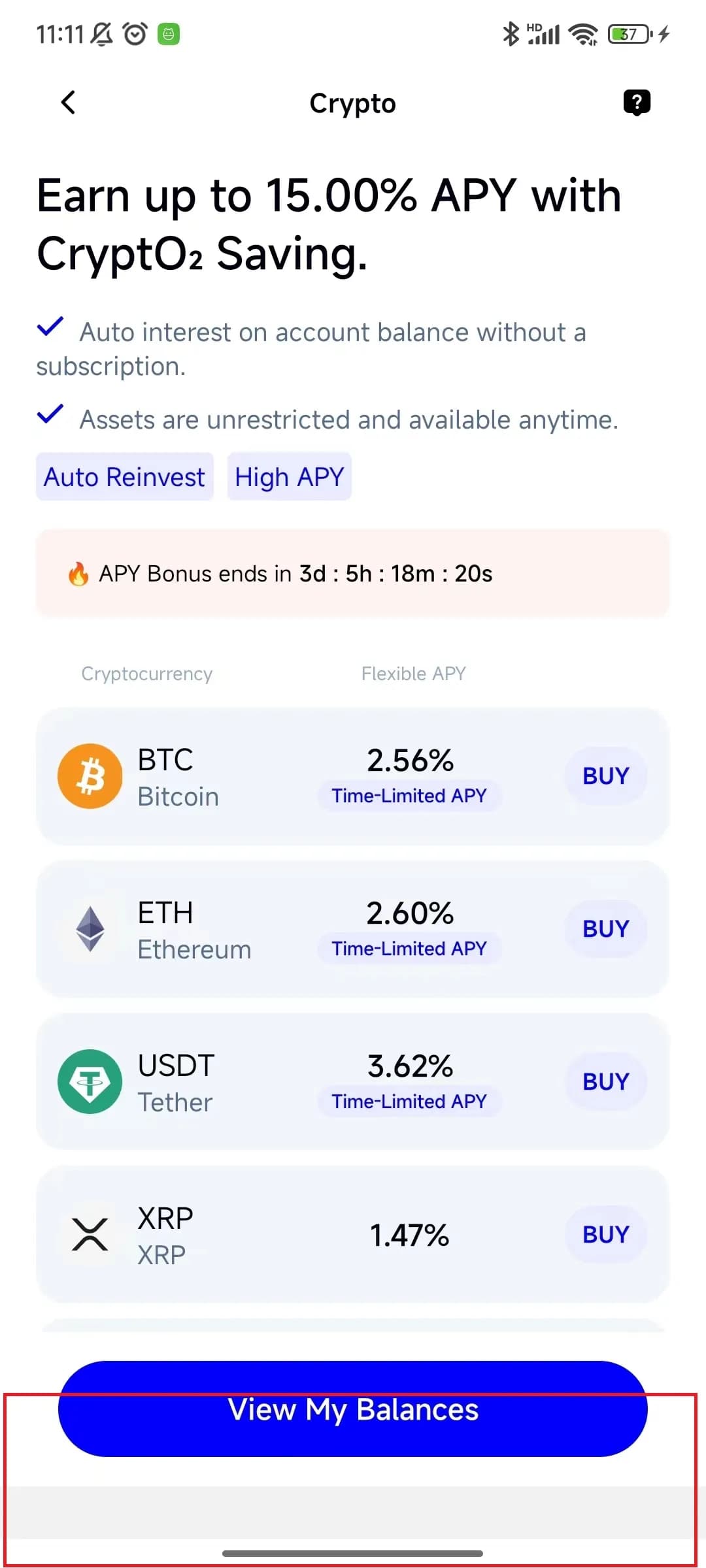The image size is (706, 1568).
Task: Open the help question mark icon
Action: pos(637,103)
